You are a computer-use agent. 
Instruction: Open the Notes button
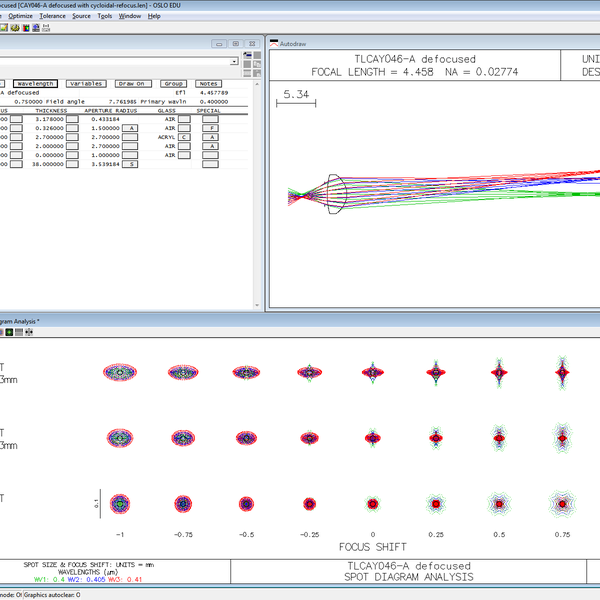click(208, 84)
